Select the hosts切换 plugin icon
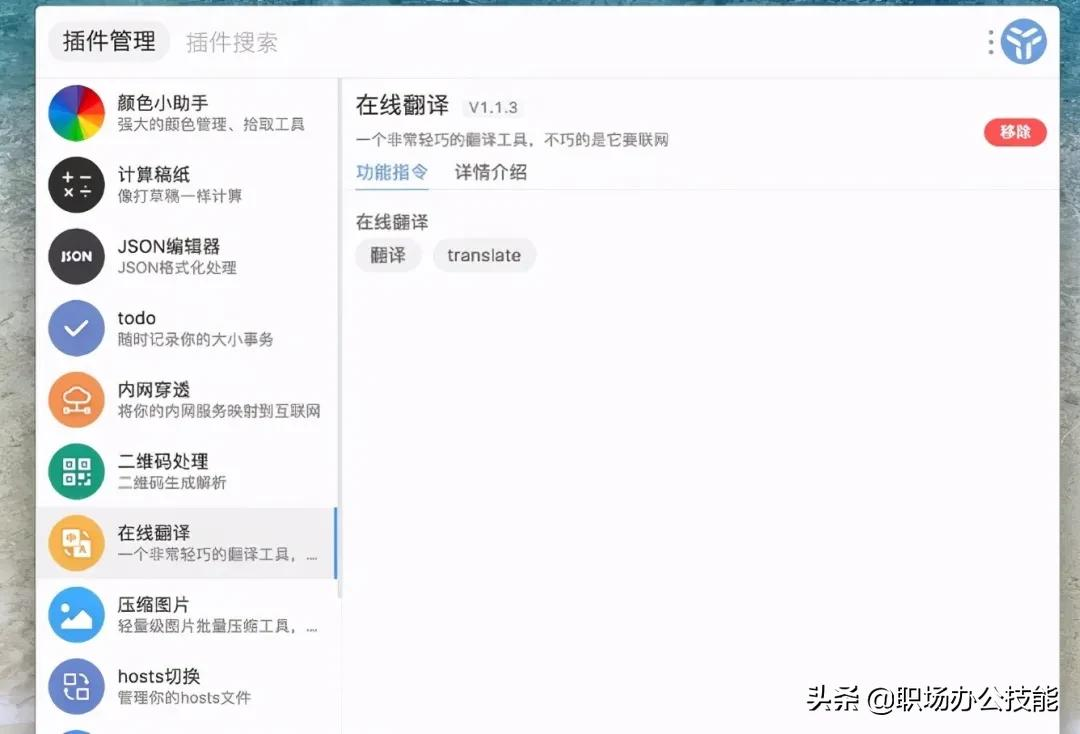The height and width of the screenshot is (734, 1080). (x=76, y=686)
